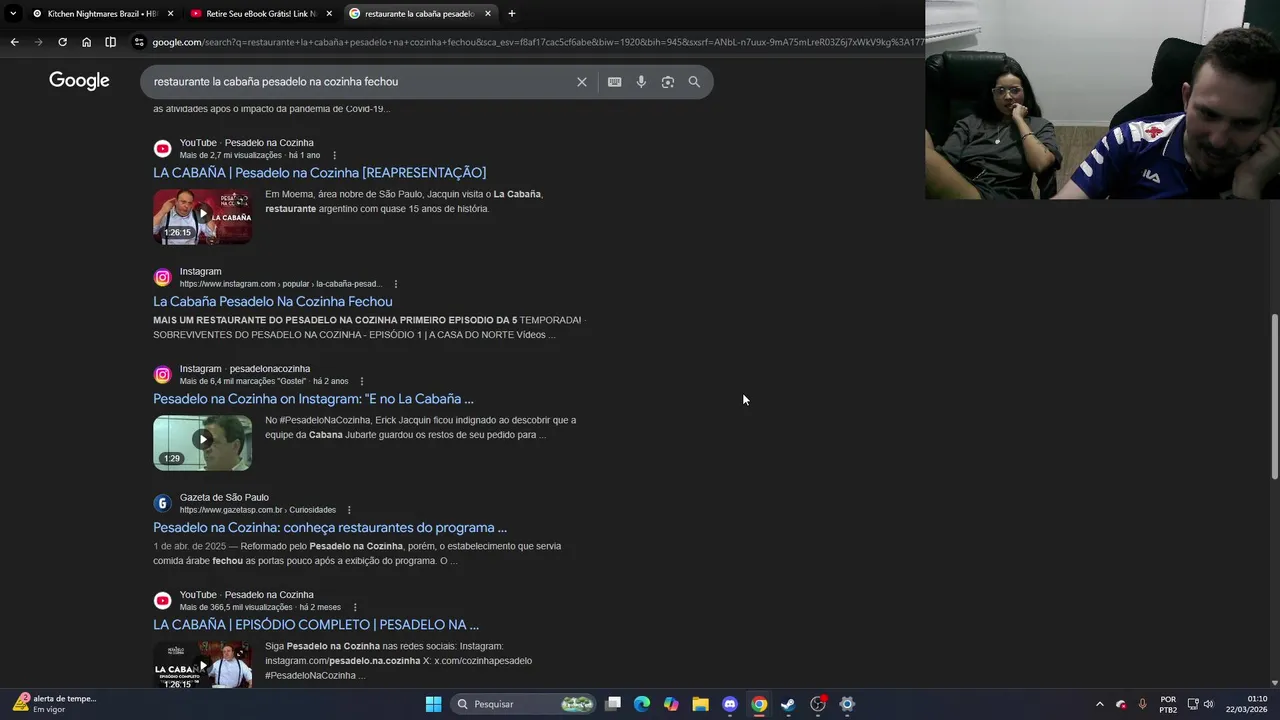Image resolution: width=1280 pixels, height=720 pixels.
Task: Select the restaurante la cabaña pesadelo tab
Action: (x=418, y=14)
